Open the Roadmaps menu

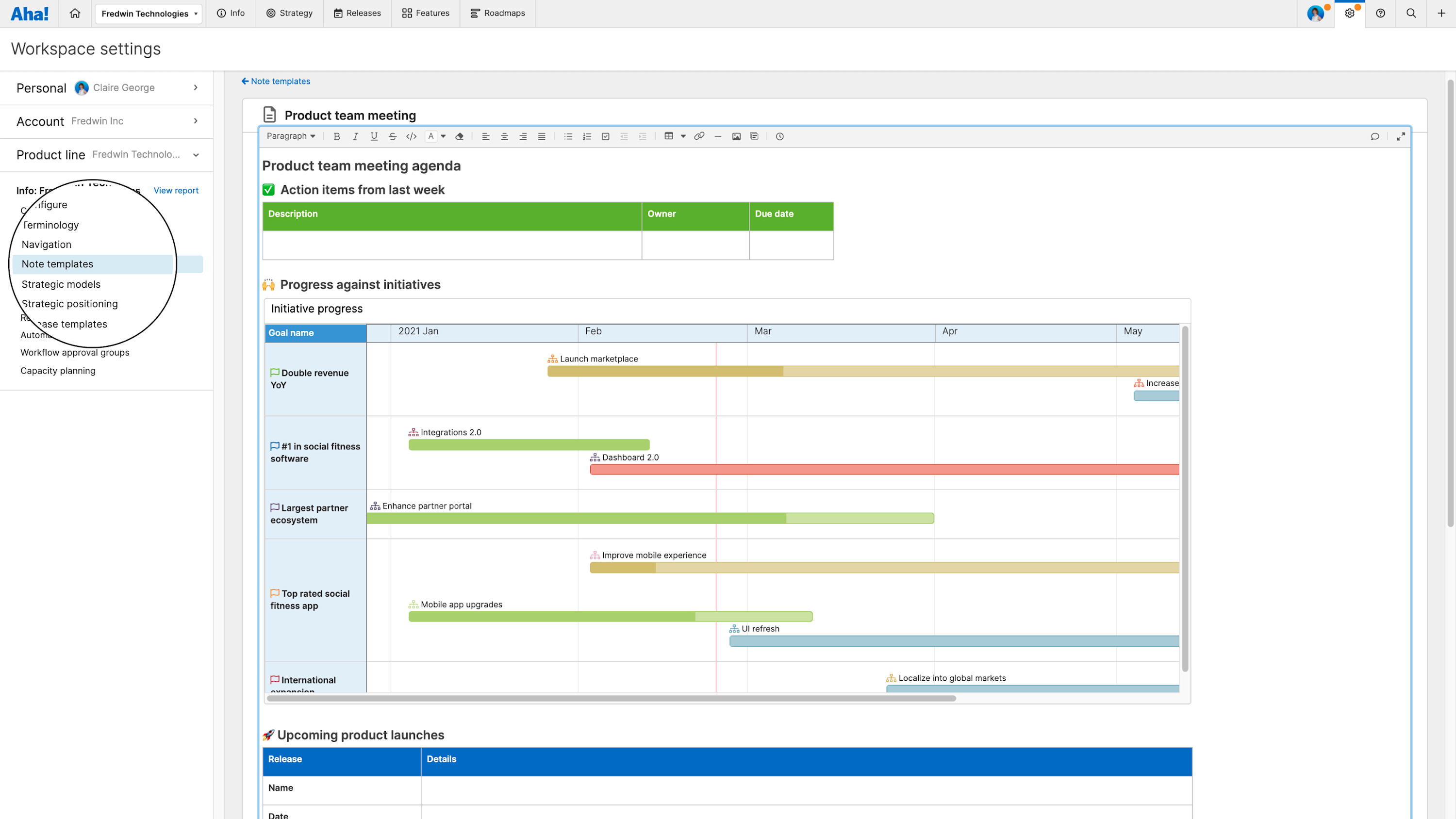click(x=497, y=13)
